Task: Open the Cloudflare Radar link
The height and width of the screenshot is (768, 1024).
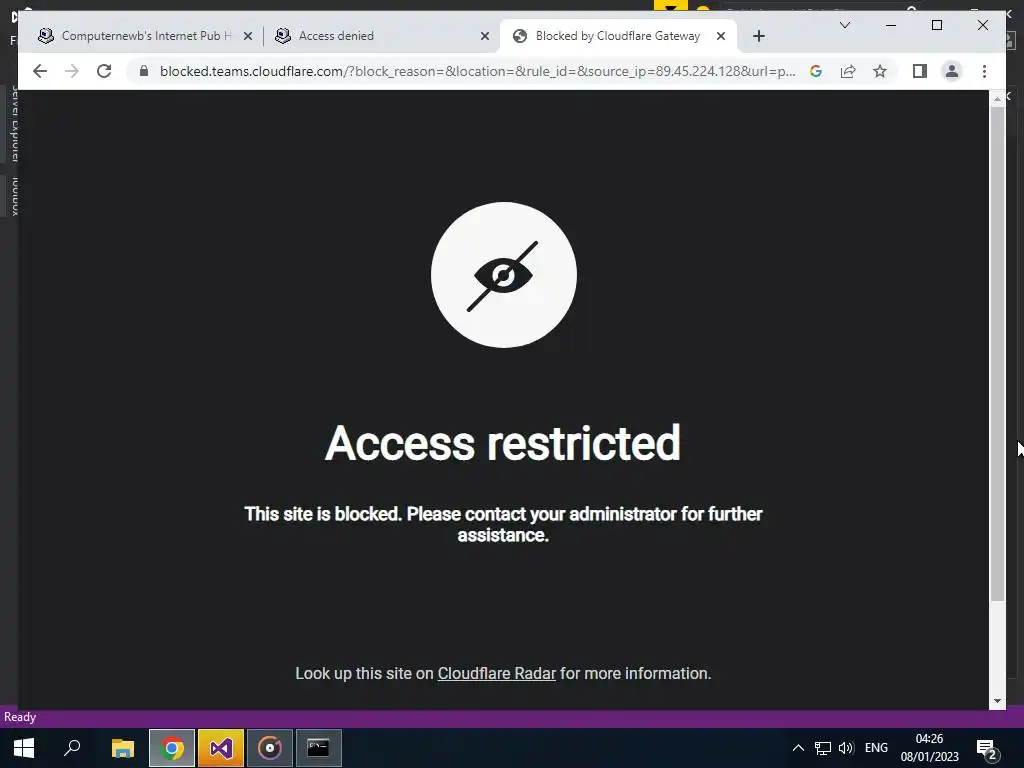Action: (x=496, y=673)
